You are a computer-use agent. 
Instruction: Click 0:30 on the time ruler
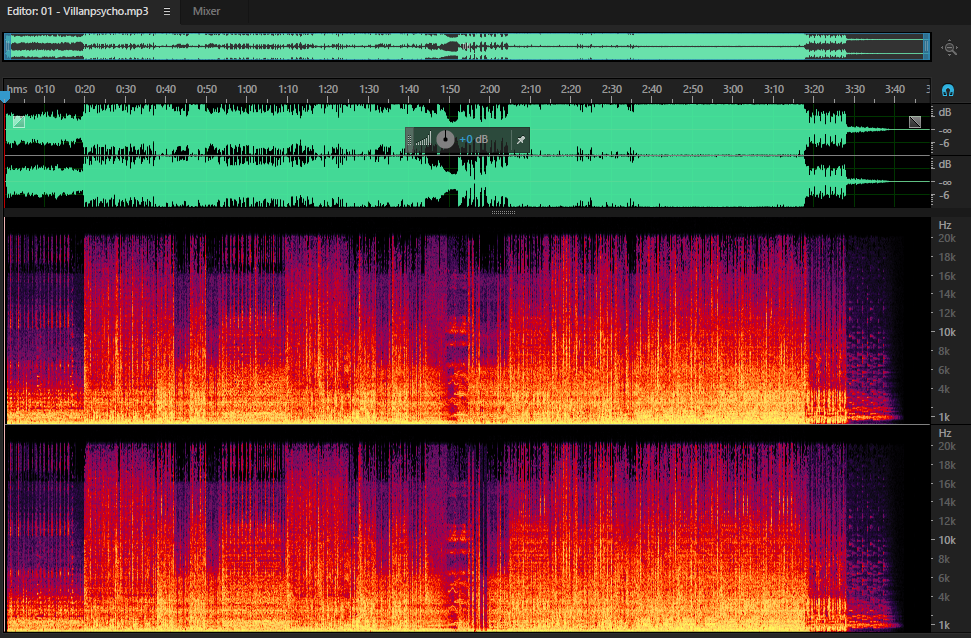pos(126,89)
